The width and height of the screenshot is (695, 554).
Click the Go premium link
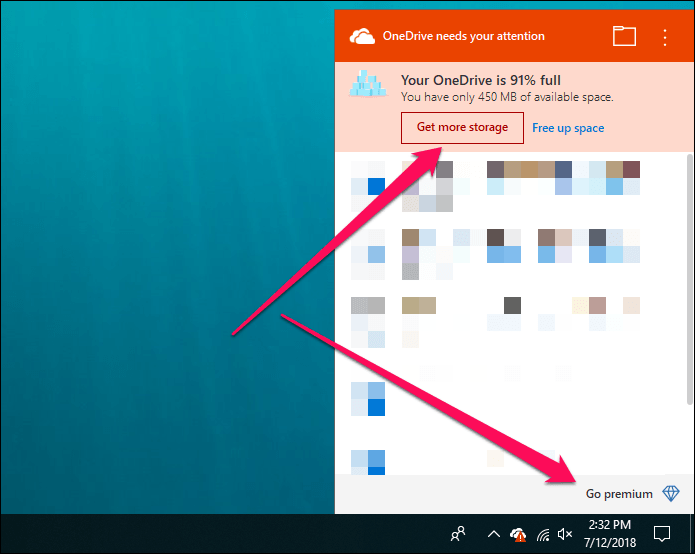[619, 494]
